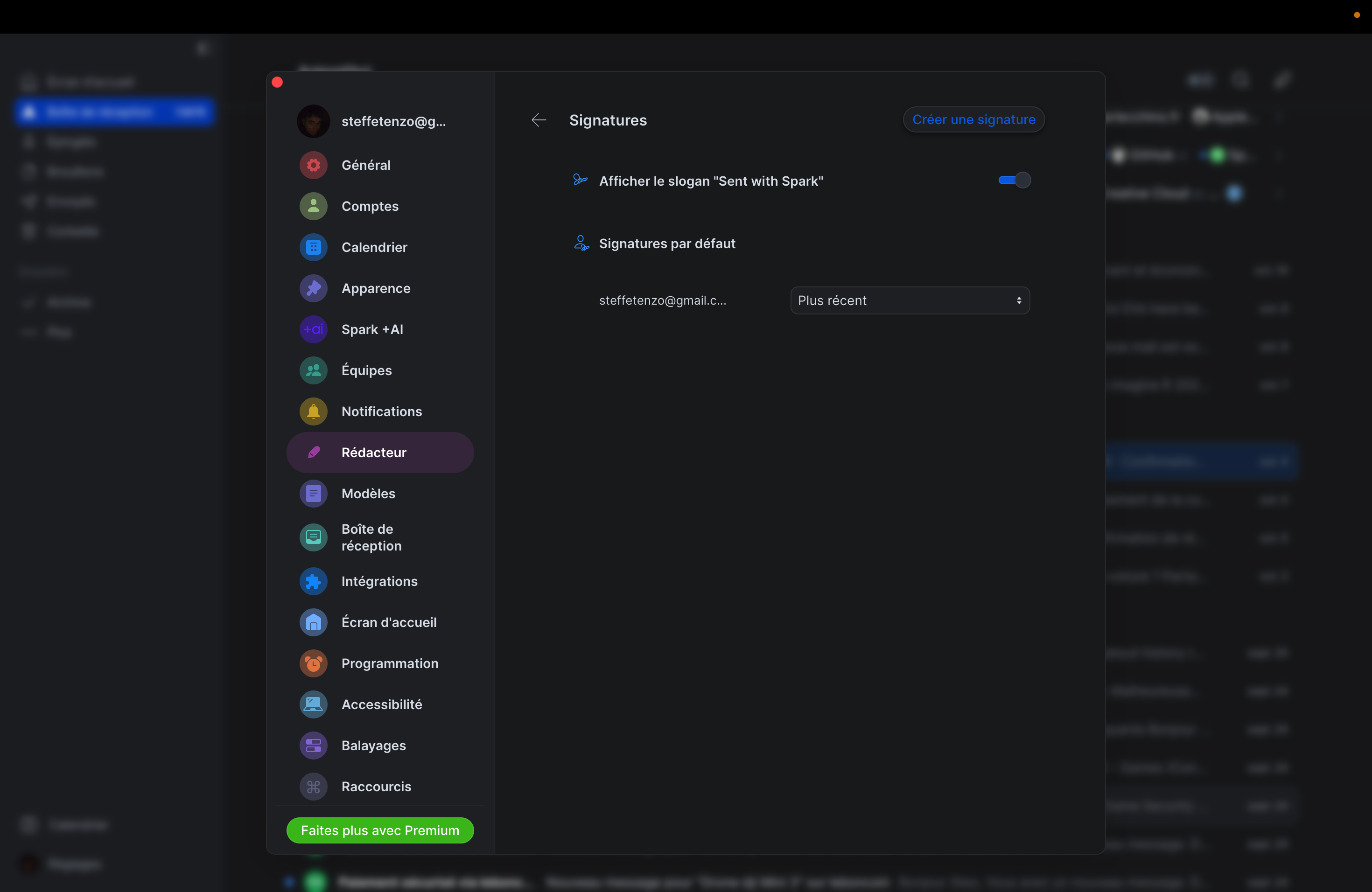Close the settings window with red button
This screenshot has height=892, width=1372.
tap(277, 82)
